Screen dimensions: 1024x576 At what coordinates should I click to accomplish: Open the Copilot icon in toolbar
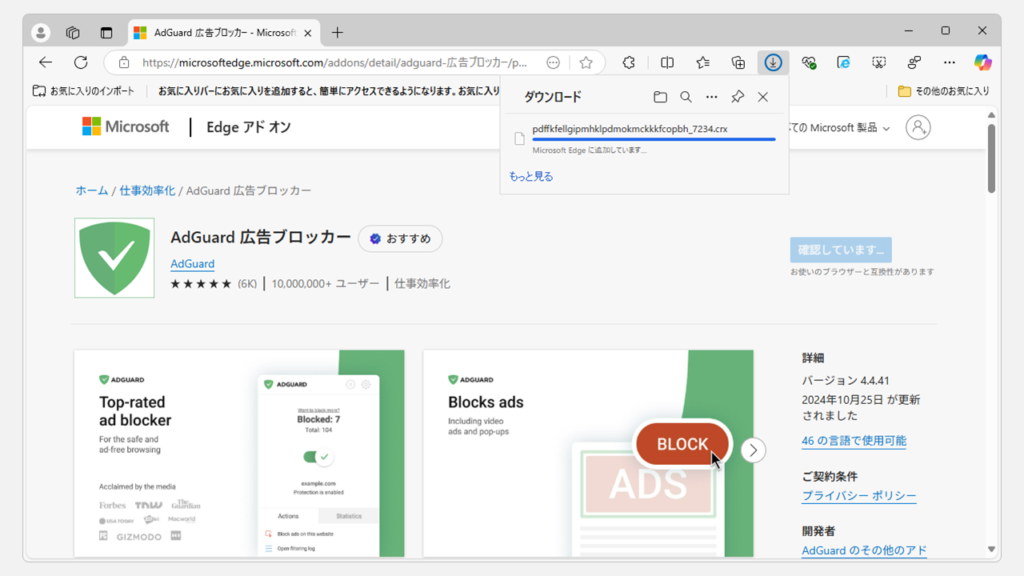coord(983,62)
